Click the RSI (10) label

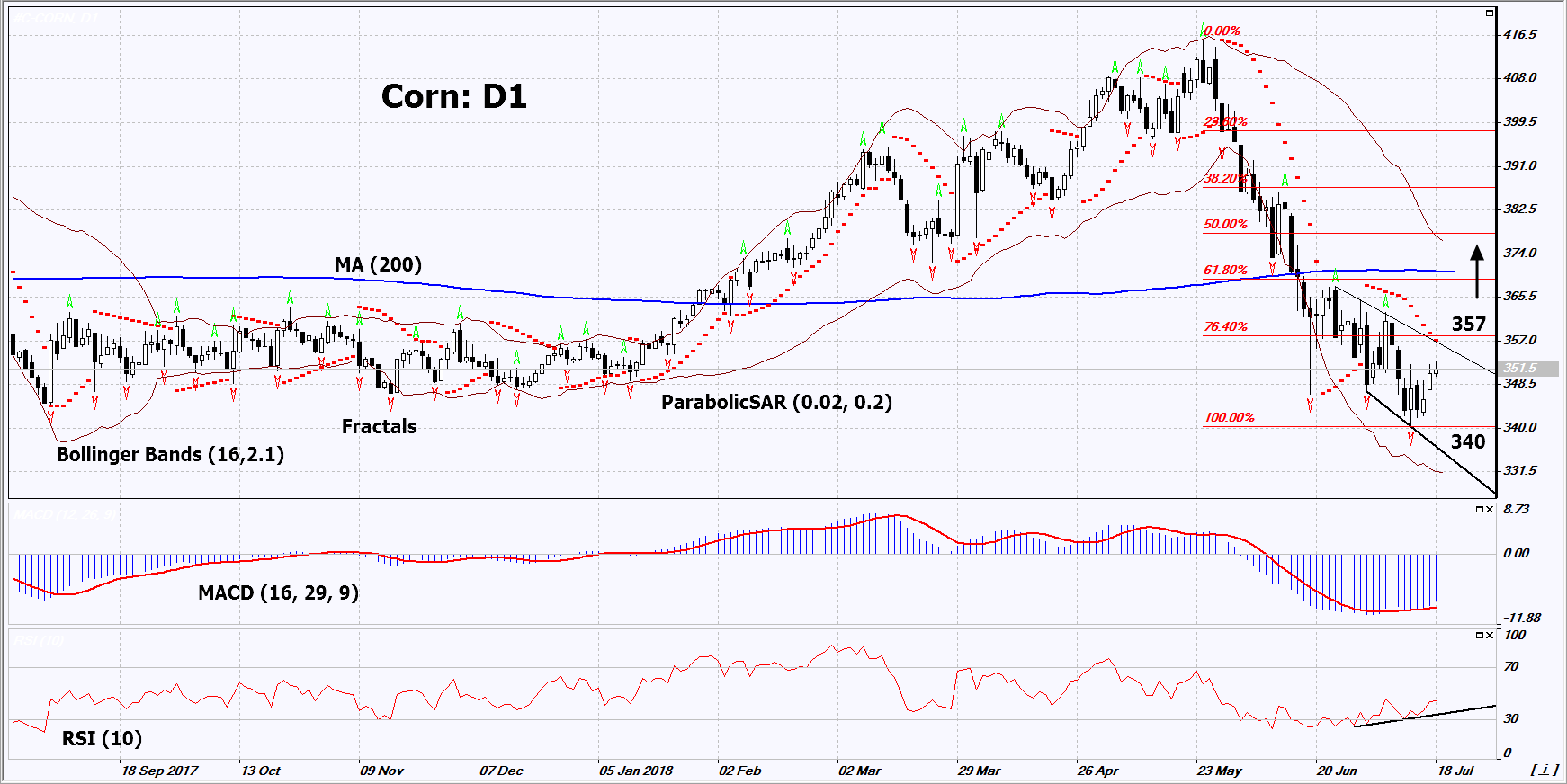tap(102, 738)
